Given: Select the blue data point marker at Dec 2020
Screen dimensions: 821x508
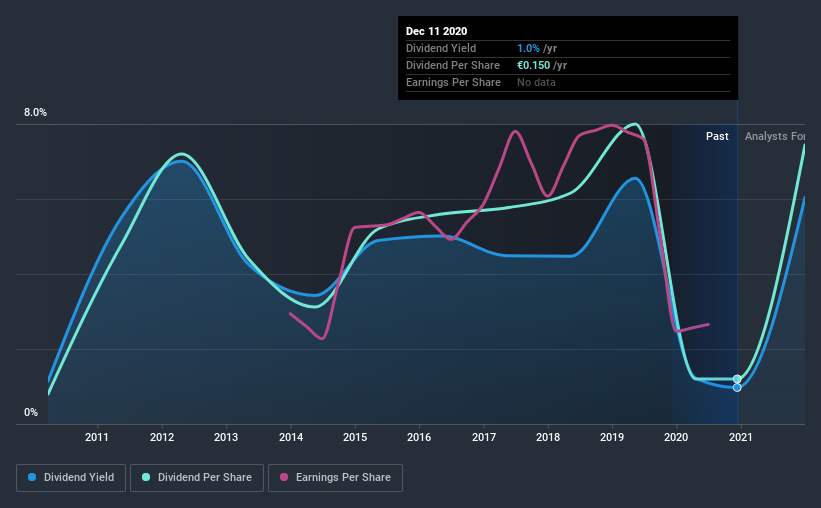Looking at the screenshot, I should coord(737,388).
